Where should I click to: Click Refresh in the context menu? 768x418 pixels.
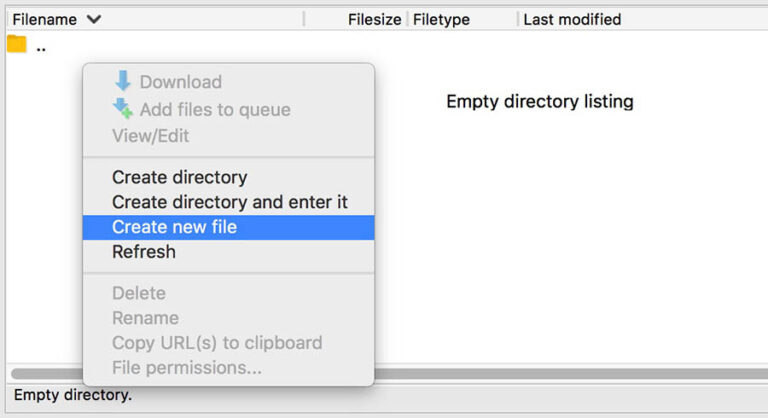[143, 252]
